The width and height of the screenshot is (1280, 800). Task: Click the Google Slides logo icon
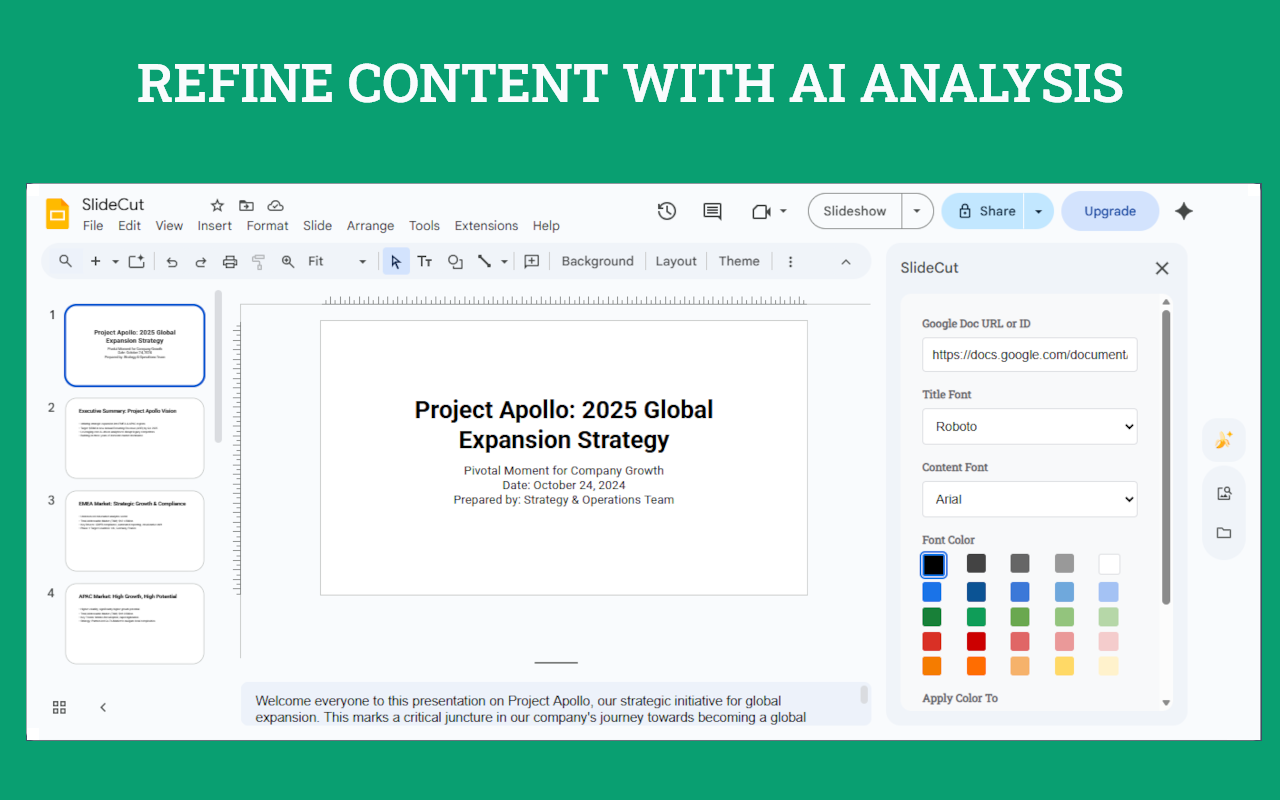pyautogui.click(x=57, y=213)
